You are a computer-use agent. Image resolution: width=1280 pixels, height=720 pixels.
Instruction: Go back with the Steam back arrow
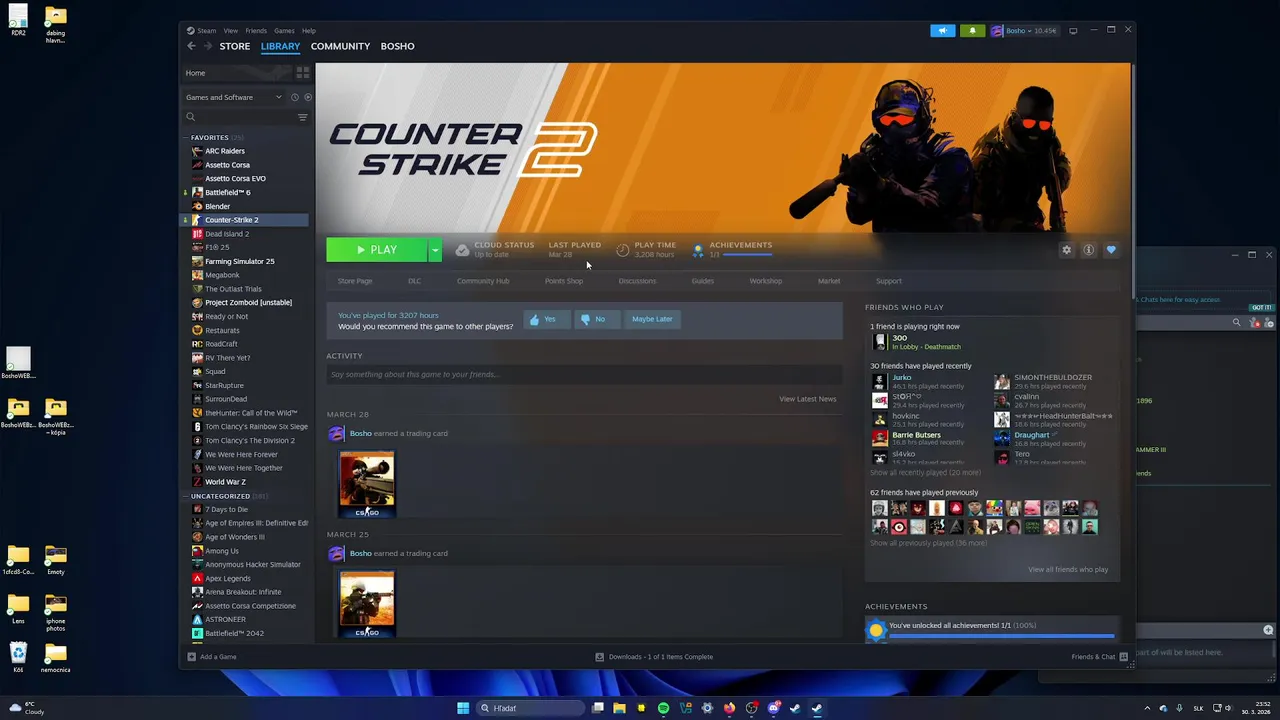pos(192,46)
